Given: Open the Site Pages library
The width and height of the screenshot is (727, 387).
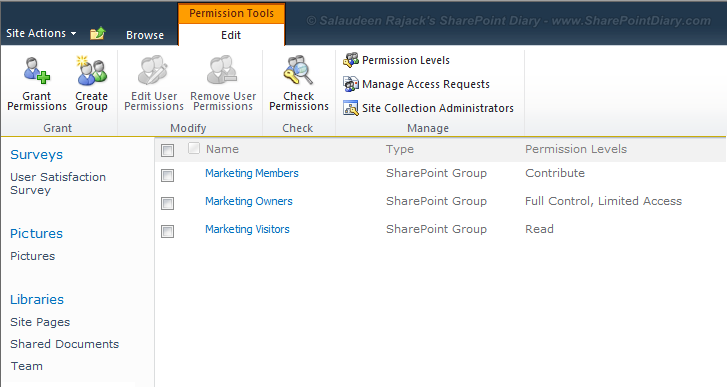Looking at the screenshot, I should click(40, 322).
